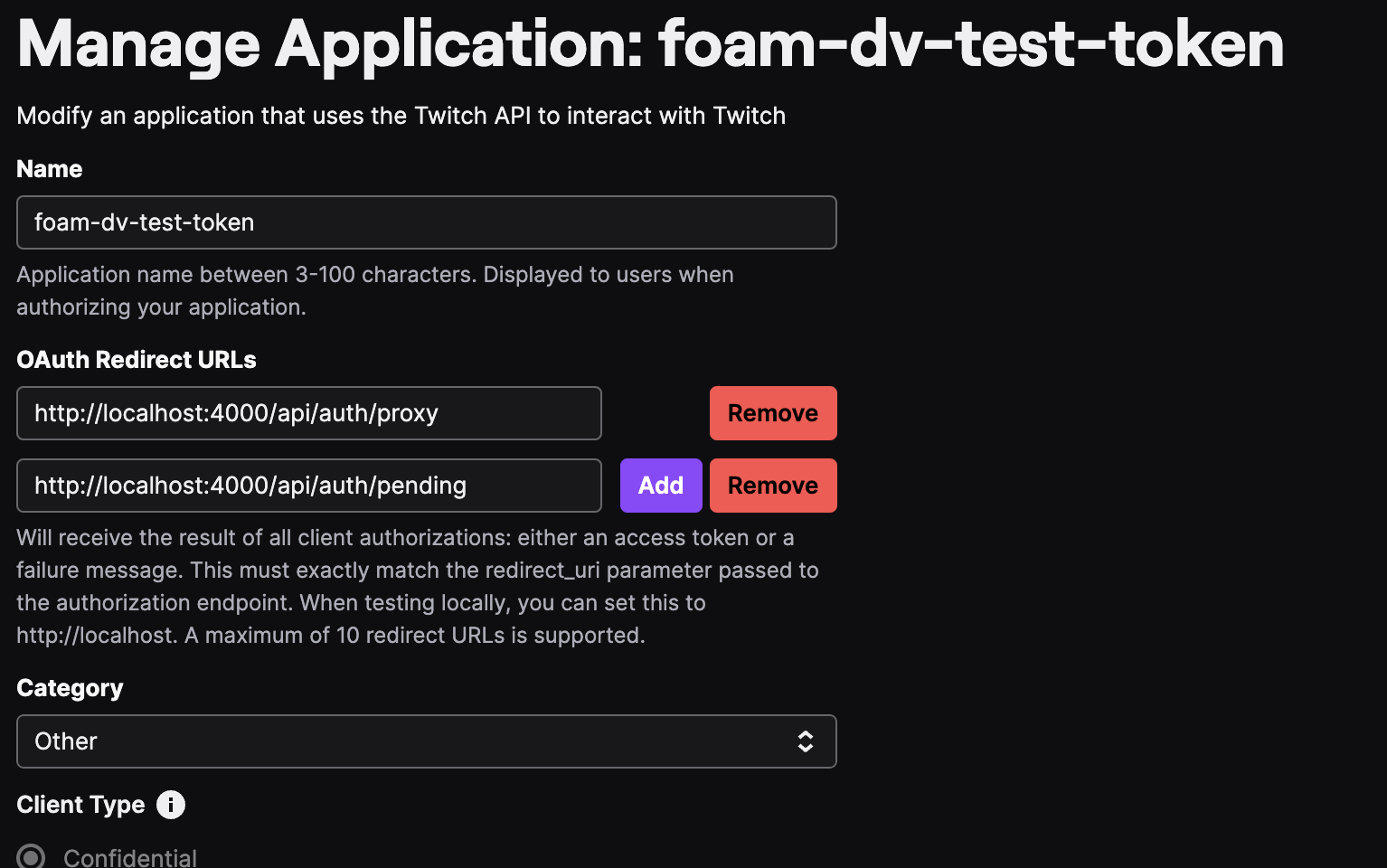Screen dimensions: 1387x868
Task: Remove the api/auth/pending redirect URL
Action: (773, 486)
